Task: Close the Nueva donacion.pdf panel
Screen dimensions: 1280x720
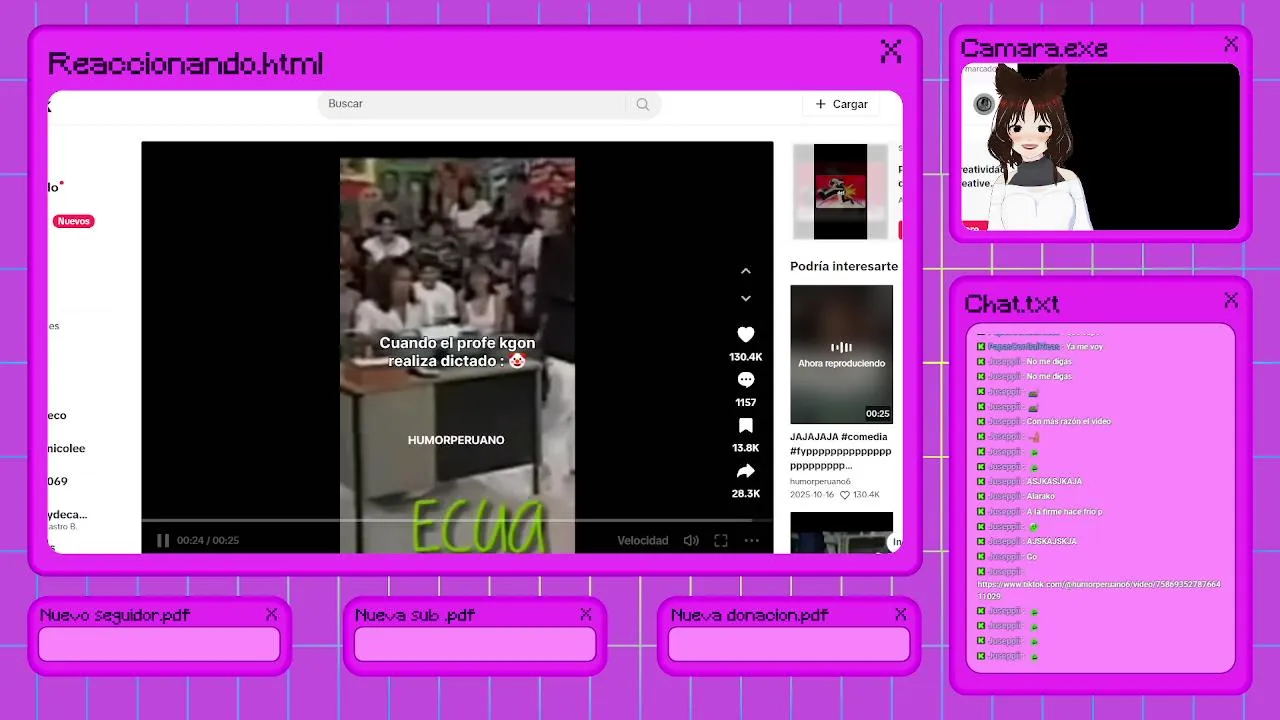Action: [900, 614]
